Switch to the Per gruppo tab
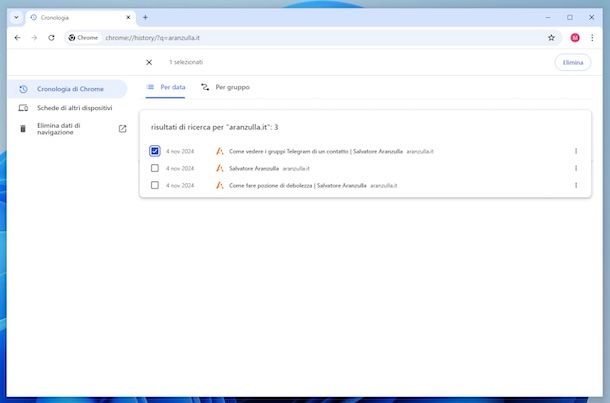Image resolution: width=610 pixels, height=403 pixels. coord(225,87)
